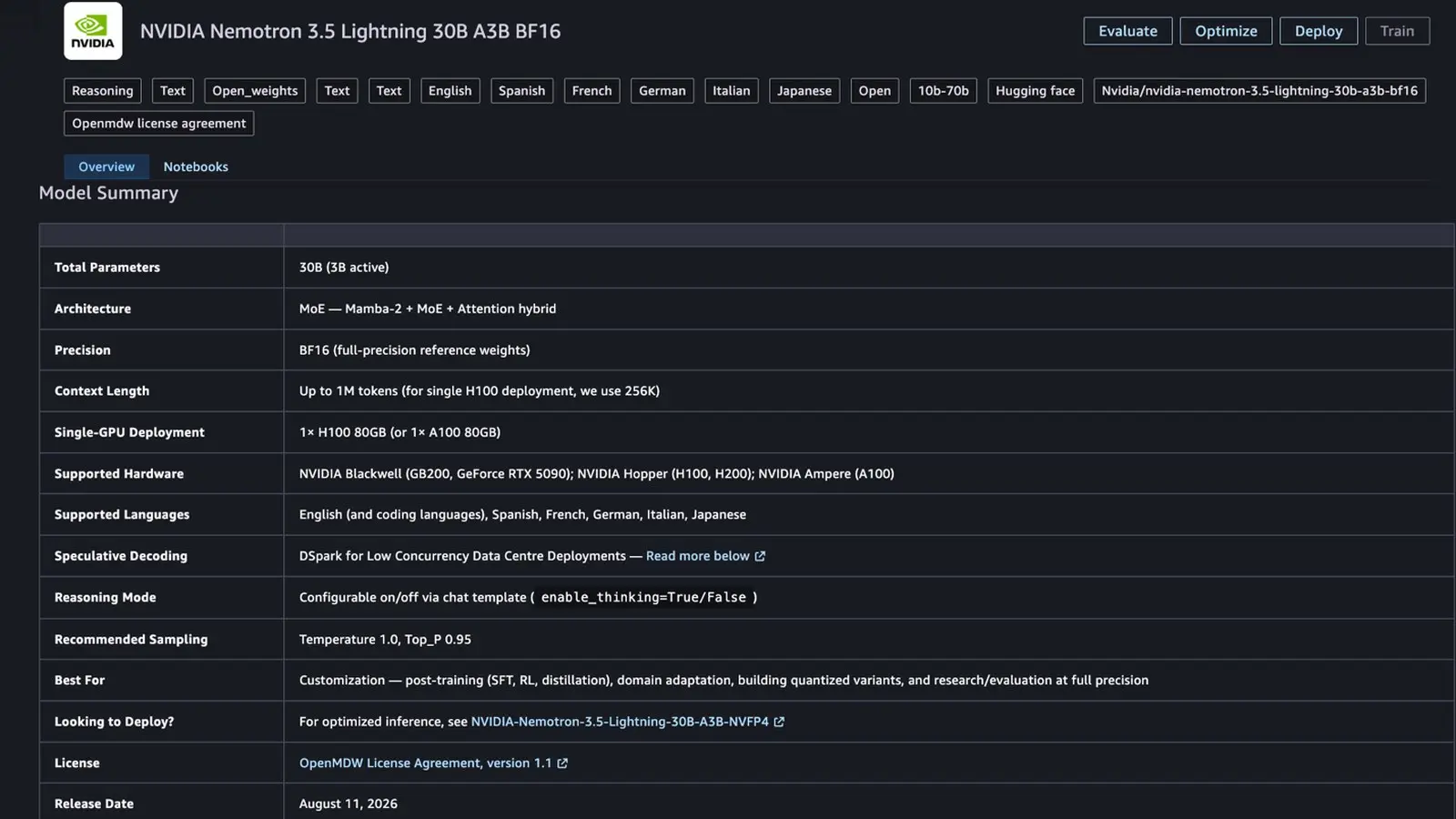
Task: Click the 30B (3B active) value
Action: pos(344,268)
